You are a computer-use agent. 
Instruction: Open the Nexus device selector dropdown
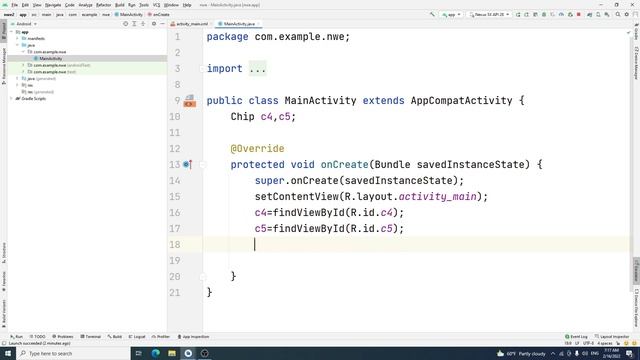coord(489,15)
